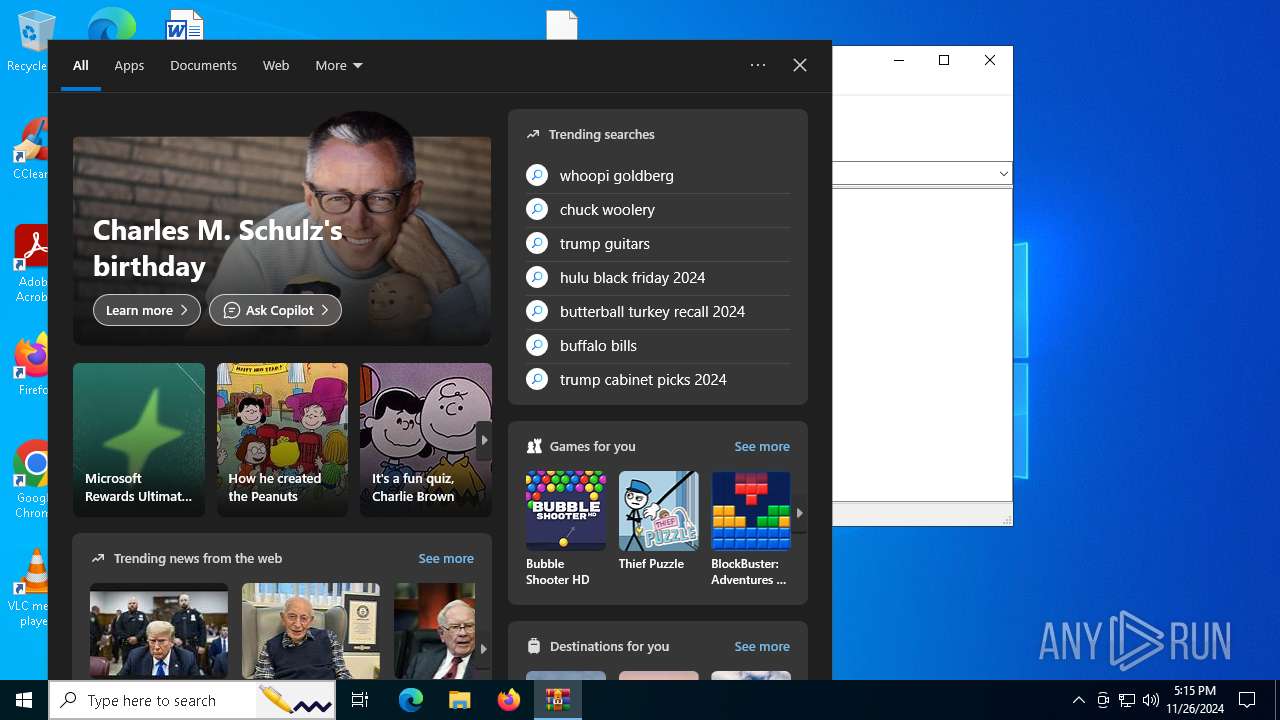
Task: Open the CCleaner desktop icon
Action: pos(30,150)
